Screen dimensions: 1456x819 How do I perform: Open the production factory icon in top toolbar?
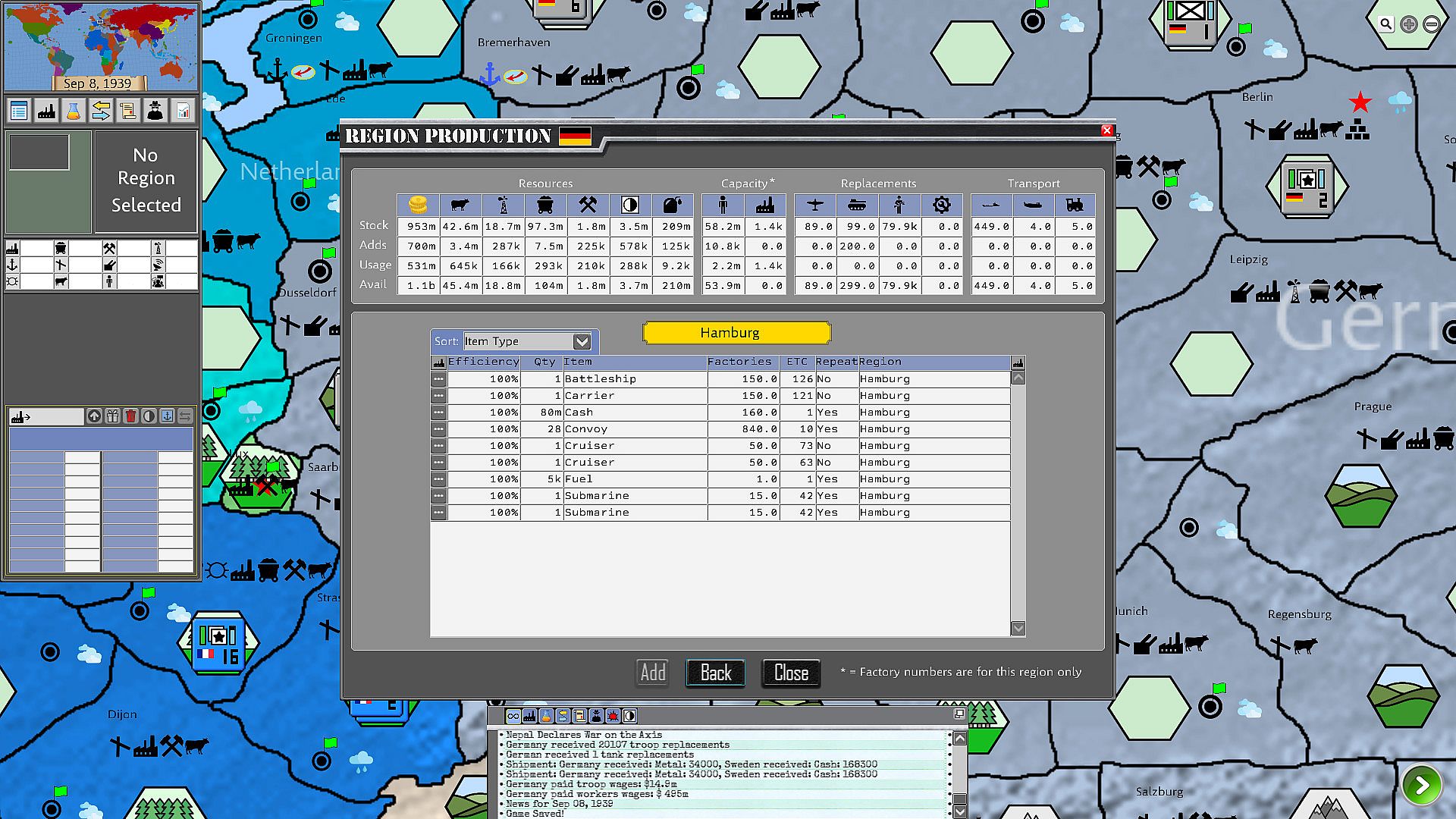[x=46, y=111]
